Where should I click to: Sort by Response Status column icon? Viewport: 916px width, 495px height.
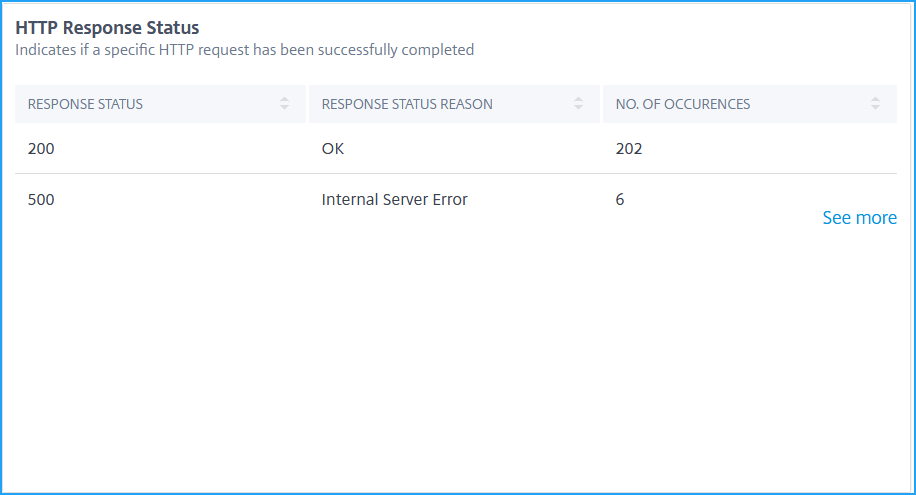[x=284, y=103]
